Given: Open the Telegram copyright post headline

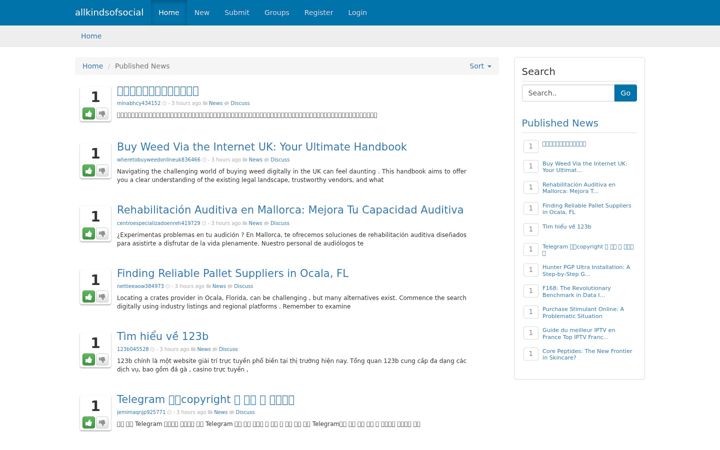Looking at the screenshot, I should (205, 399).
